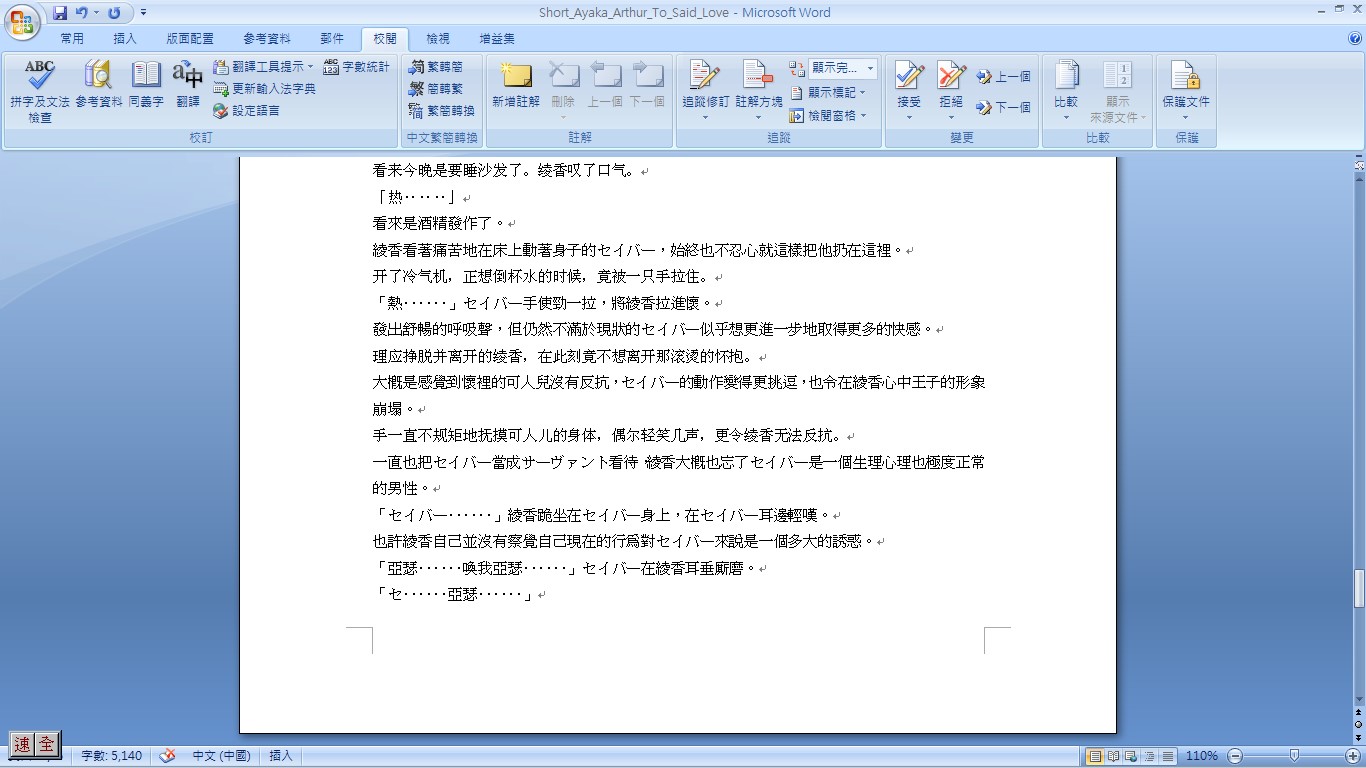
Task: Open the Office Button menu
Action: 22,22
